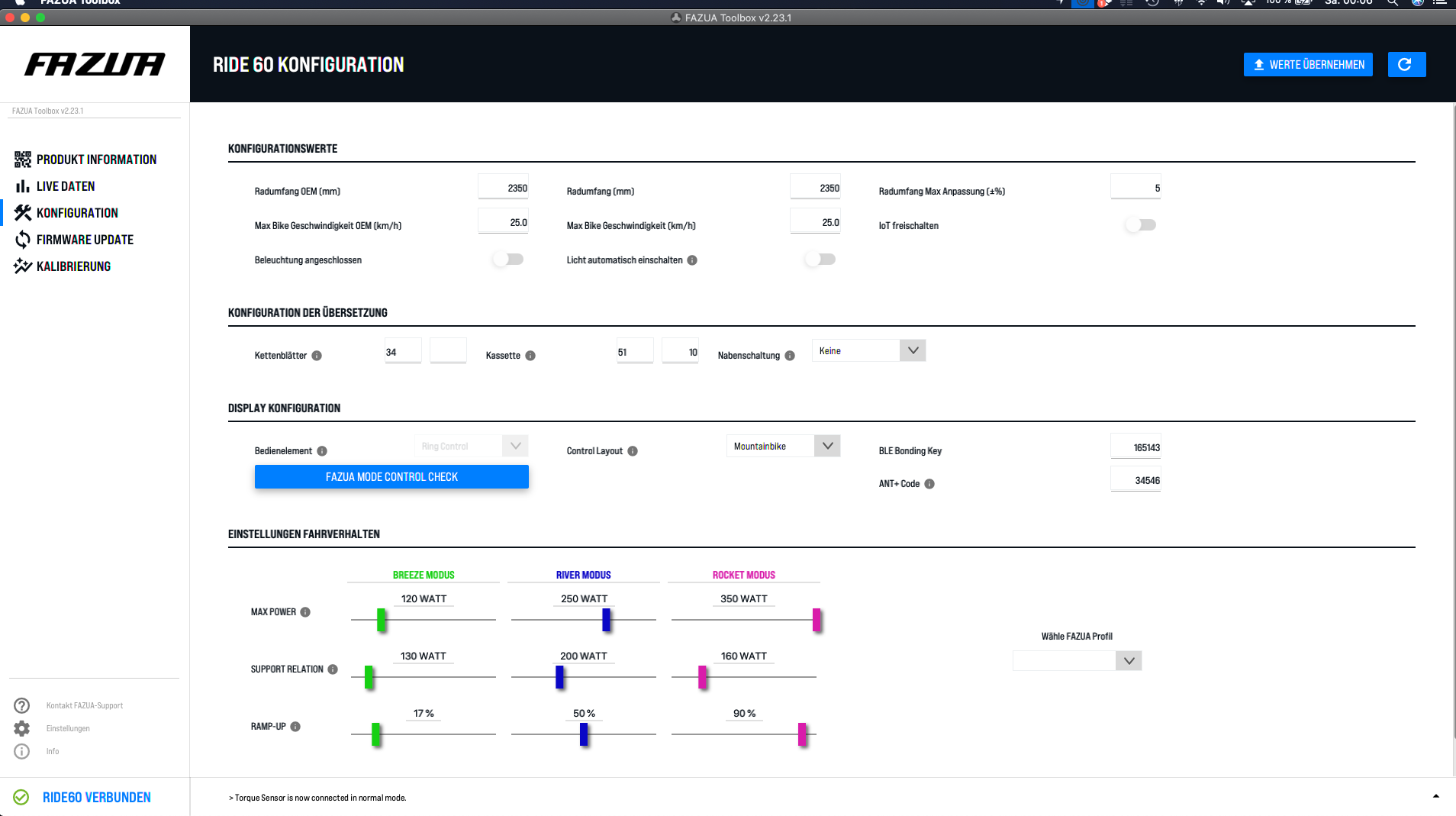Viewport: 1456px width, 816px height.
Task: Click Werte übernehmen button
Action: pos(1308,65)
